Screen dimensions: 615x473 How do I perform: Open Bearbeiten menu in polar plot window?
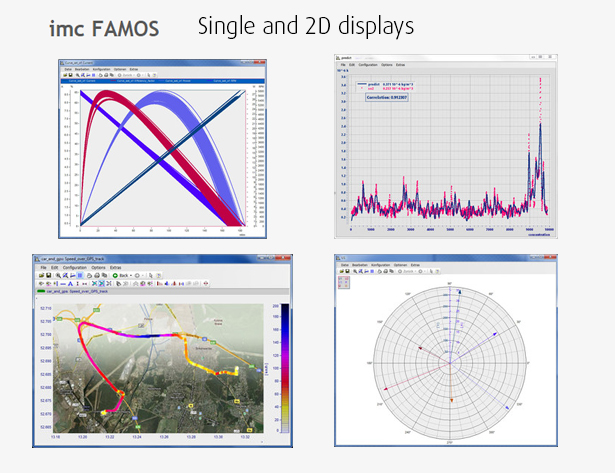(x=360, y=265)
